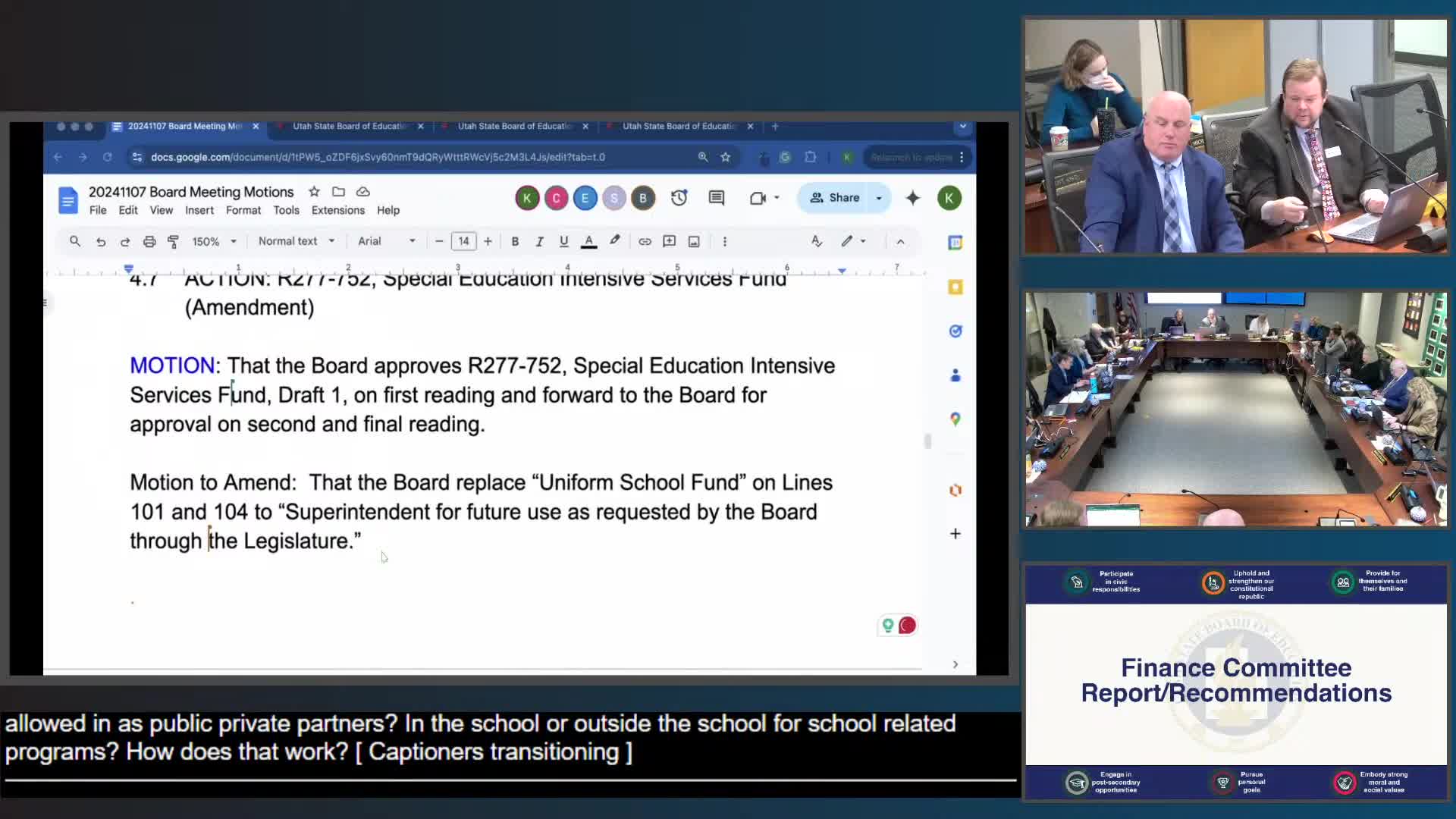Open Google Maps sidebar icon
Viewport: 1456px width, 819px height.
[955, 419]
